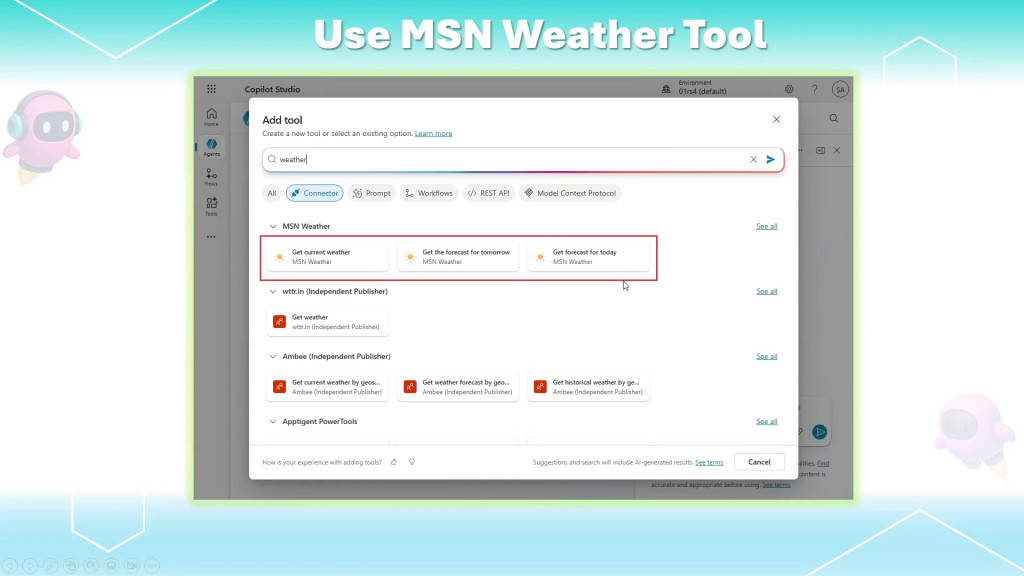Click See all for MSN Weather
The width and height of the screenshot is (1024, 576).
tap(767, 227)
